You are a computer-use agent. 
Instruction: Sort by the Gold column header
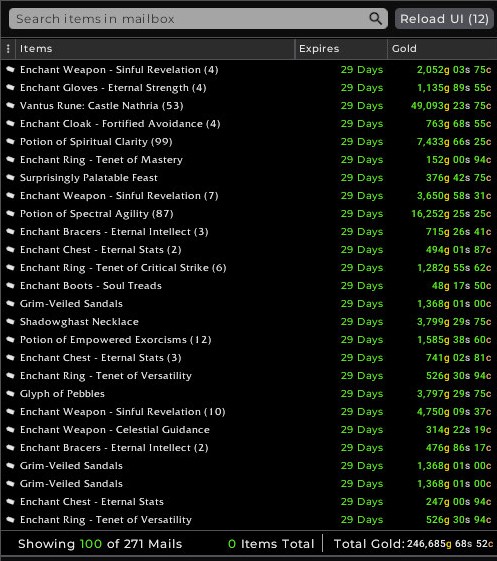pyautogui.click(x=442, y=49)
